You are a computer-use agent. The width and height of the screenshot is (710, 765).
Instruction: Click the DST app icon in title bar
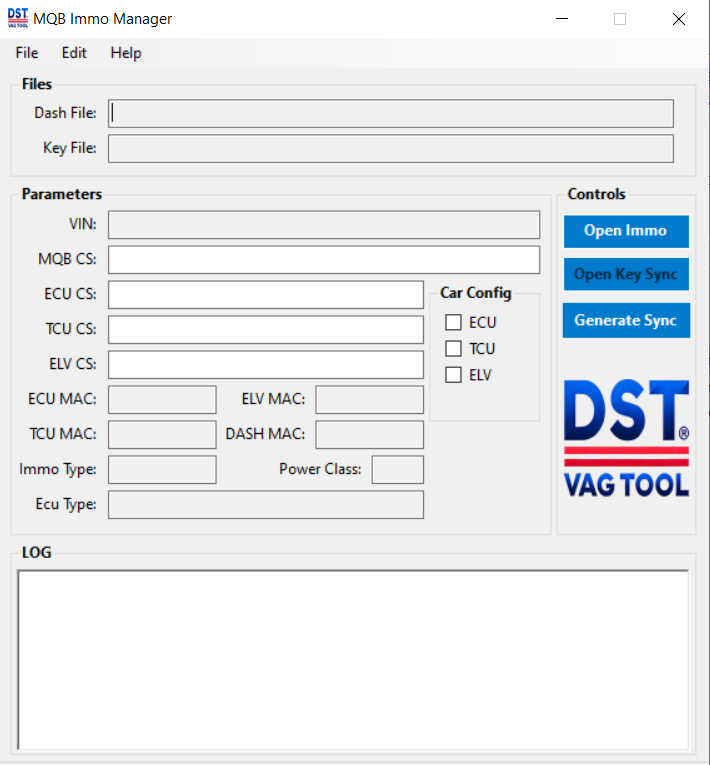tap(18, 19)
